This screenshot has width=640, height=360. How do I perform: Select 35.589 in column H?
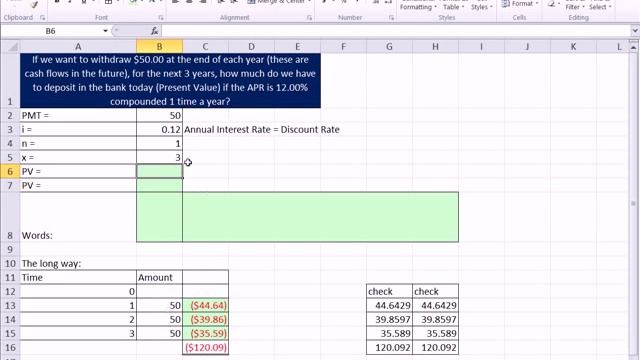[x=436, y=333]
